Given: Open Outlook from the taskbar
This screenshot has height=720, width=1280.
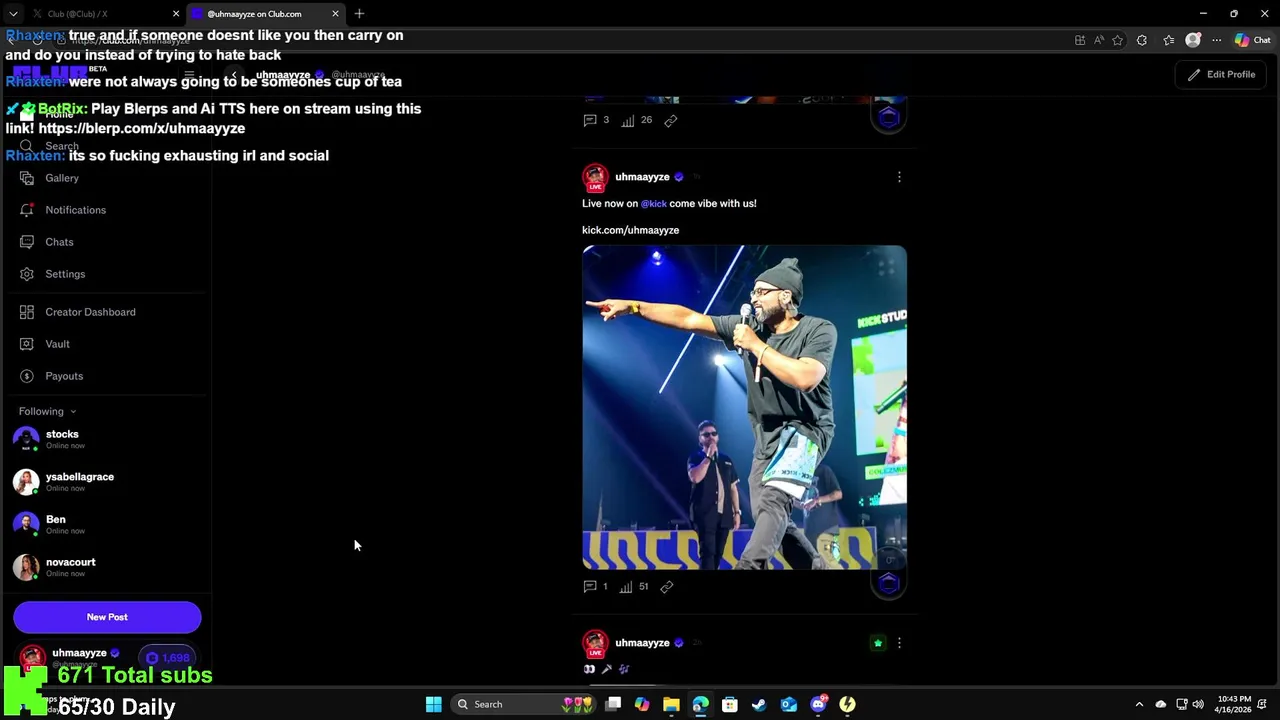Looking at the screenshot, I should coord(789,704).
